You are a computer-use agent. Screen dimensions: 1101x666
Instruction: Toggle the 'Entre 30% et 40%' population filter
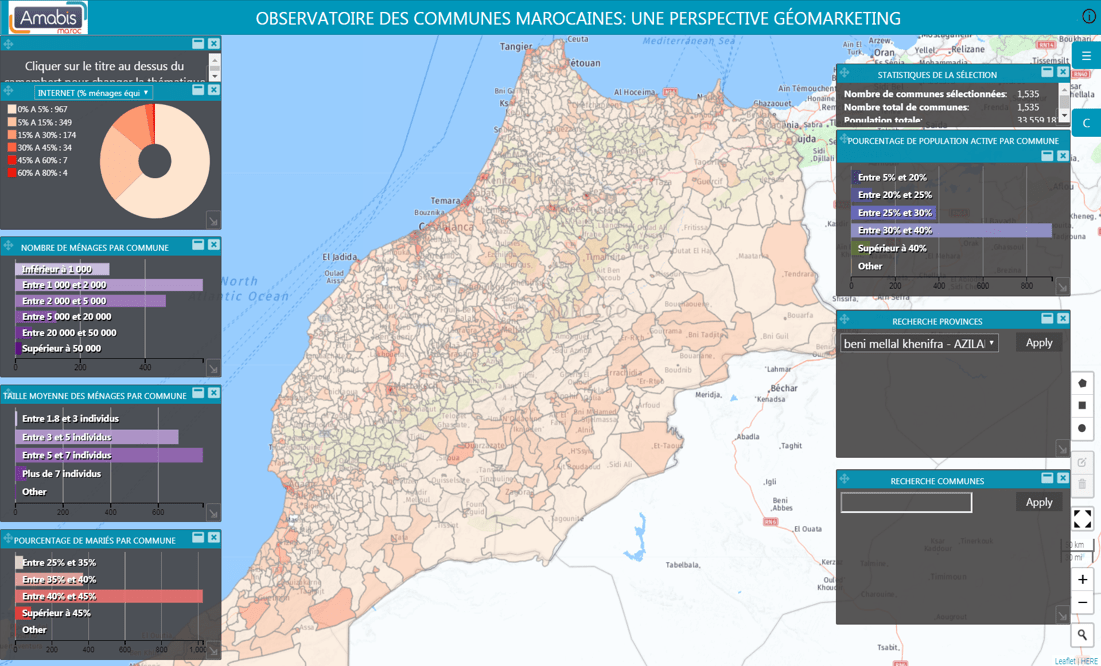tap(895, 229)
